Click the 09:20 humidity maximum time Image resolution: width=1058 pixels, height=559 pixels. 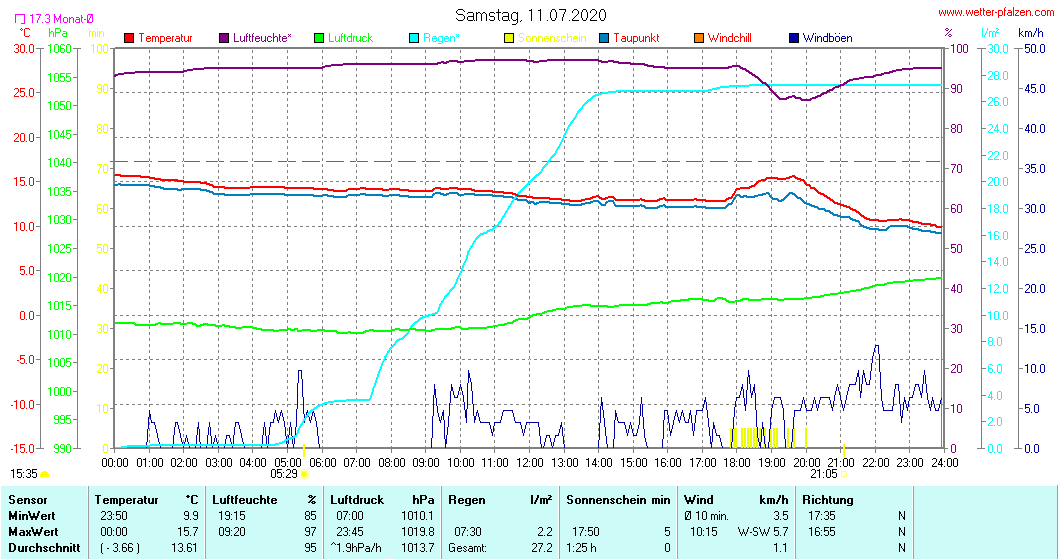tap(231, 532)
